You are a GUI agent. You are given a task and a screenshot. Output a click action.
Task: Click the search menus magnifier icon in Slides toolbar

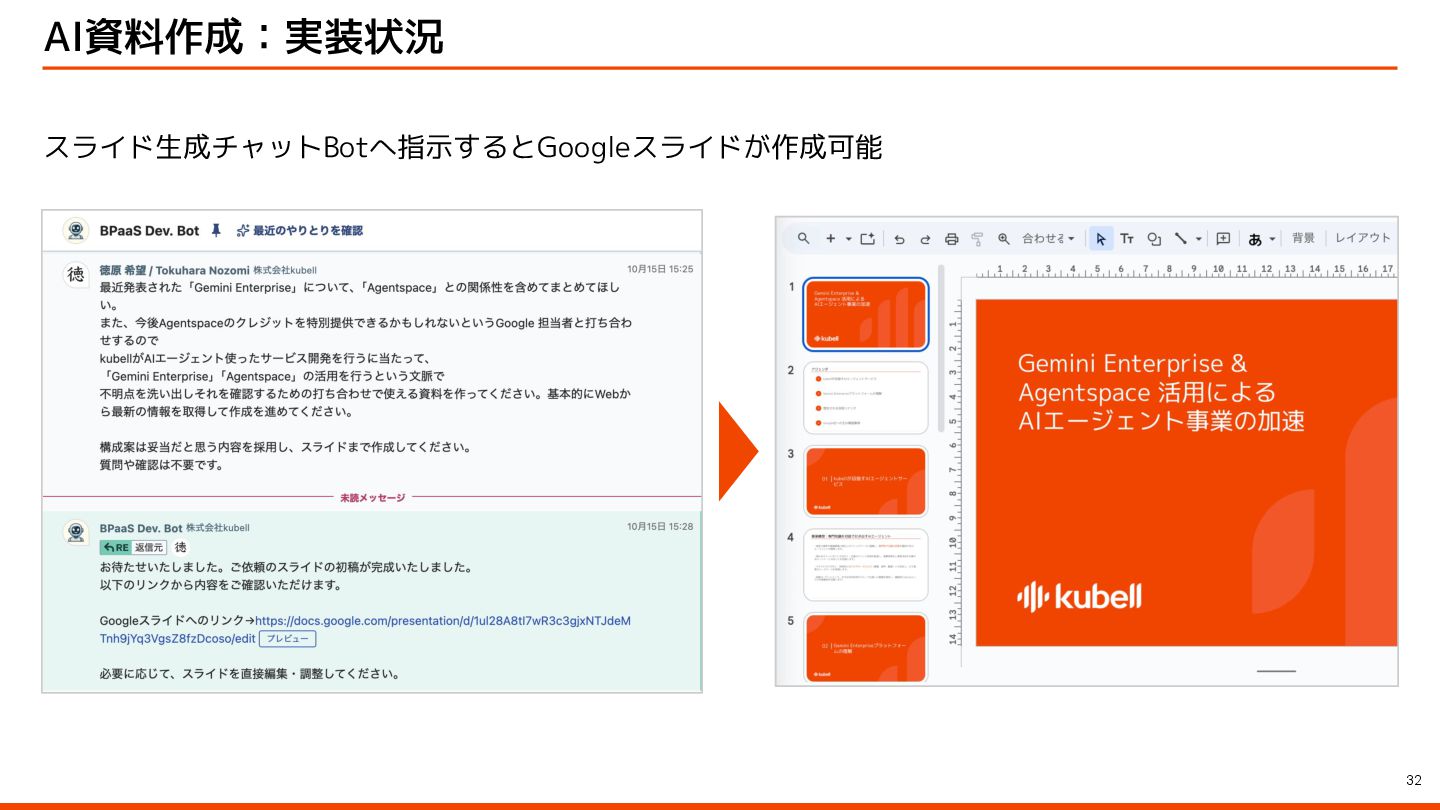[x=803, y=238]
